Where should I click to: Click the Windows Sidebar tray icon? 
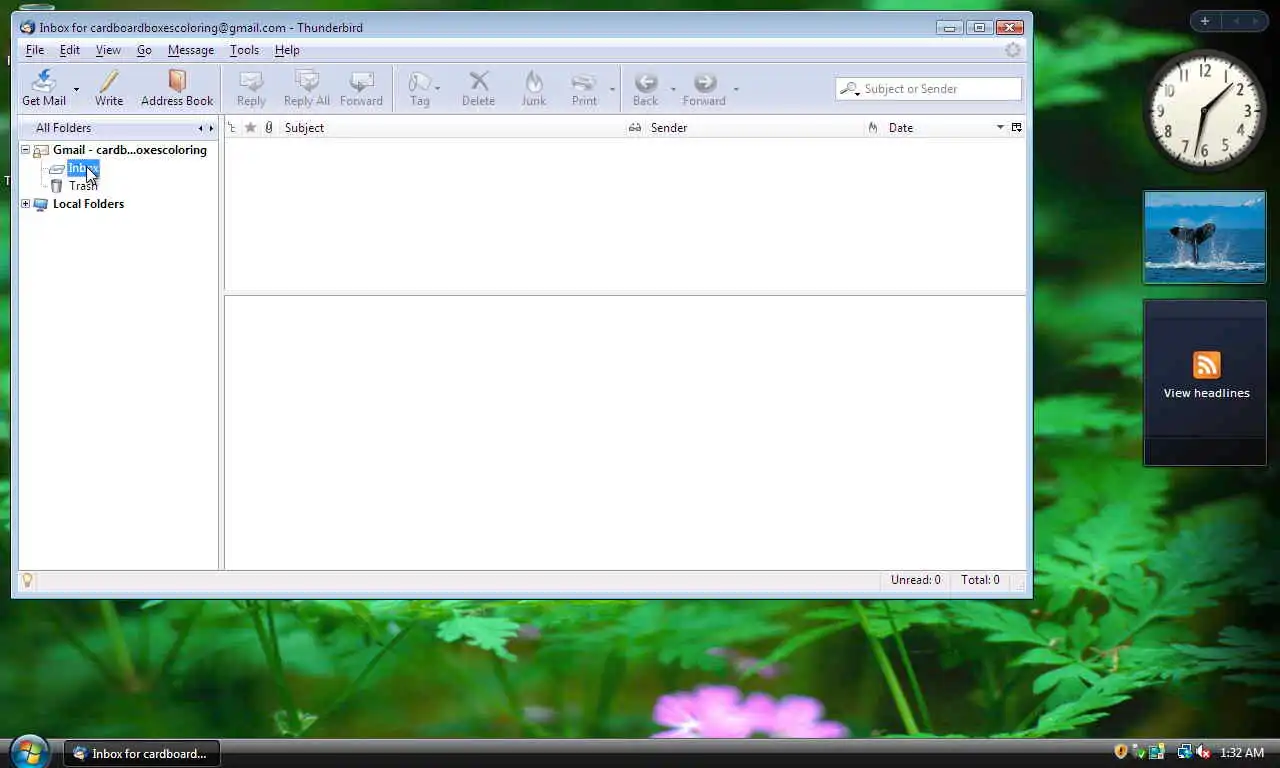point(1156,752)
